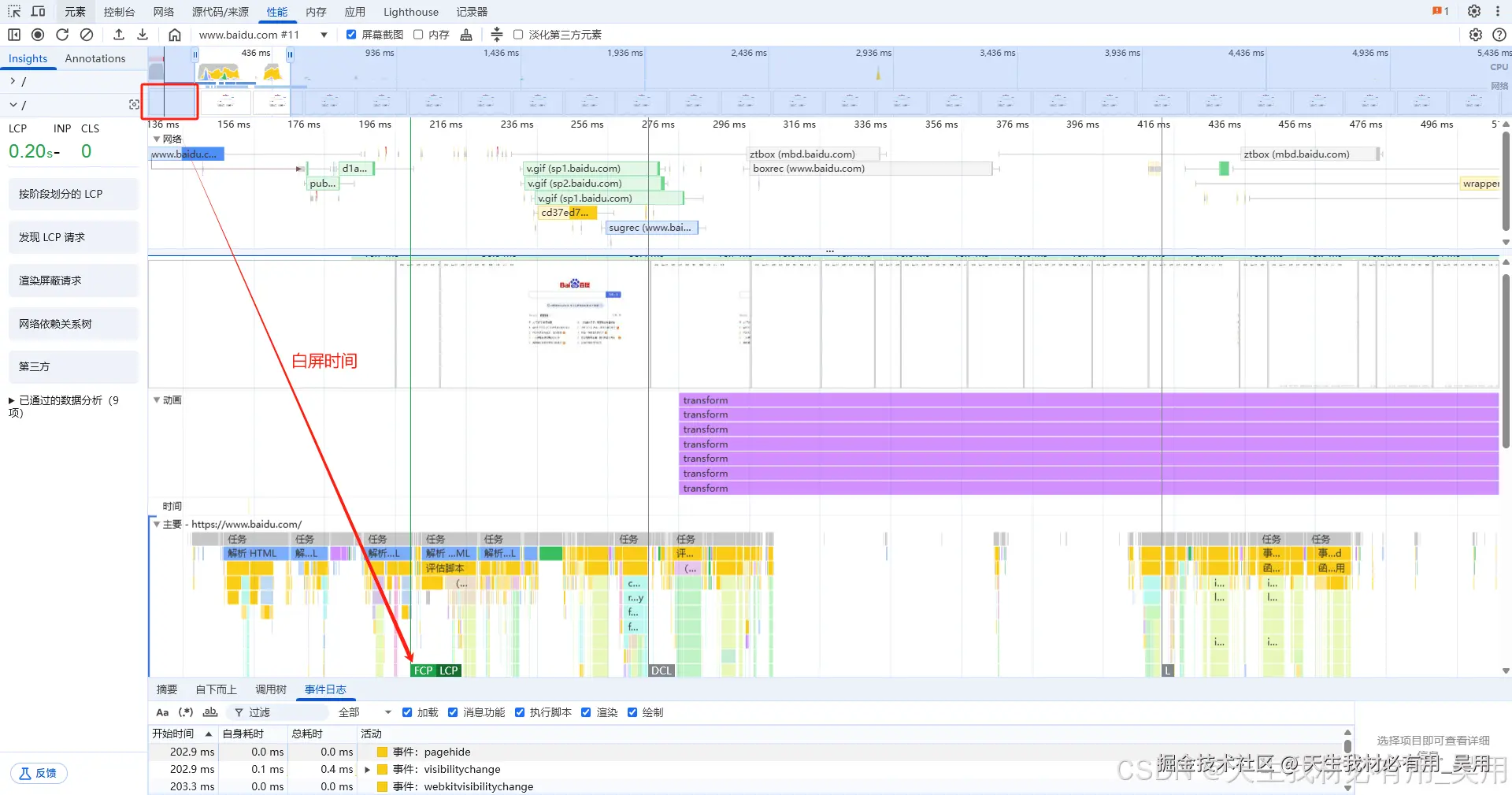Expand the collapsed first "/" insights section
This screenshot has width=1512, height=795.
(x=13, y=81)
